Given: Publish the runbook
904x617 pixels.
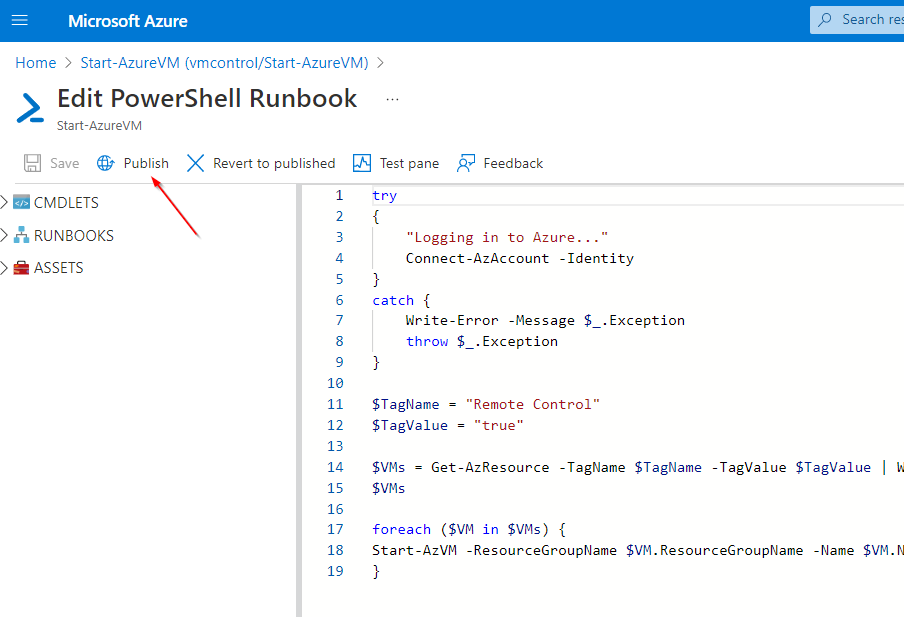Looking at the screenshot, I should [146, 163].
